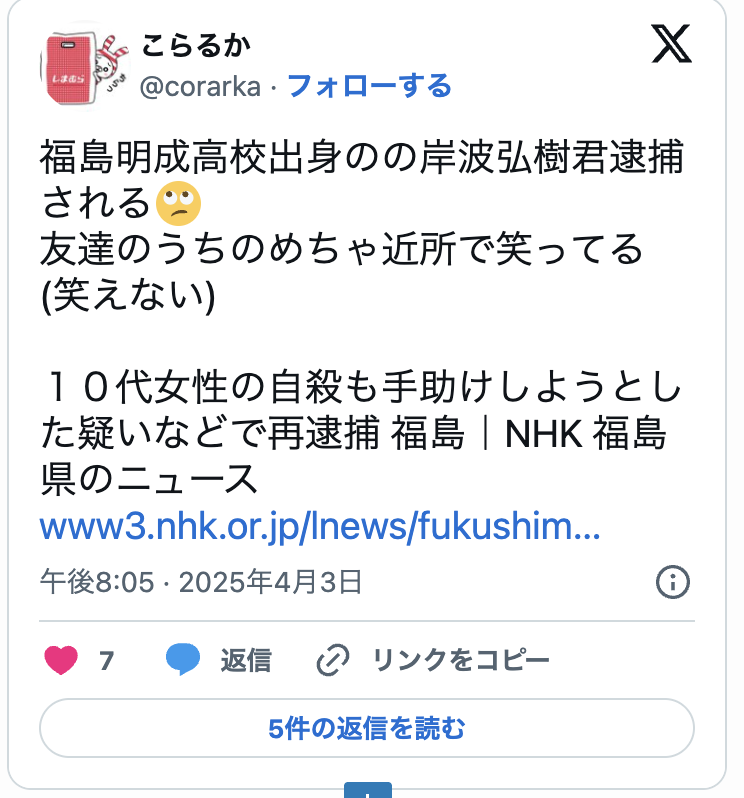Click the display name こらるか

coord(196,46)
